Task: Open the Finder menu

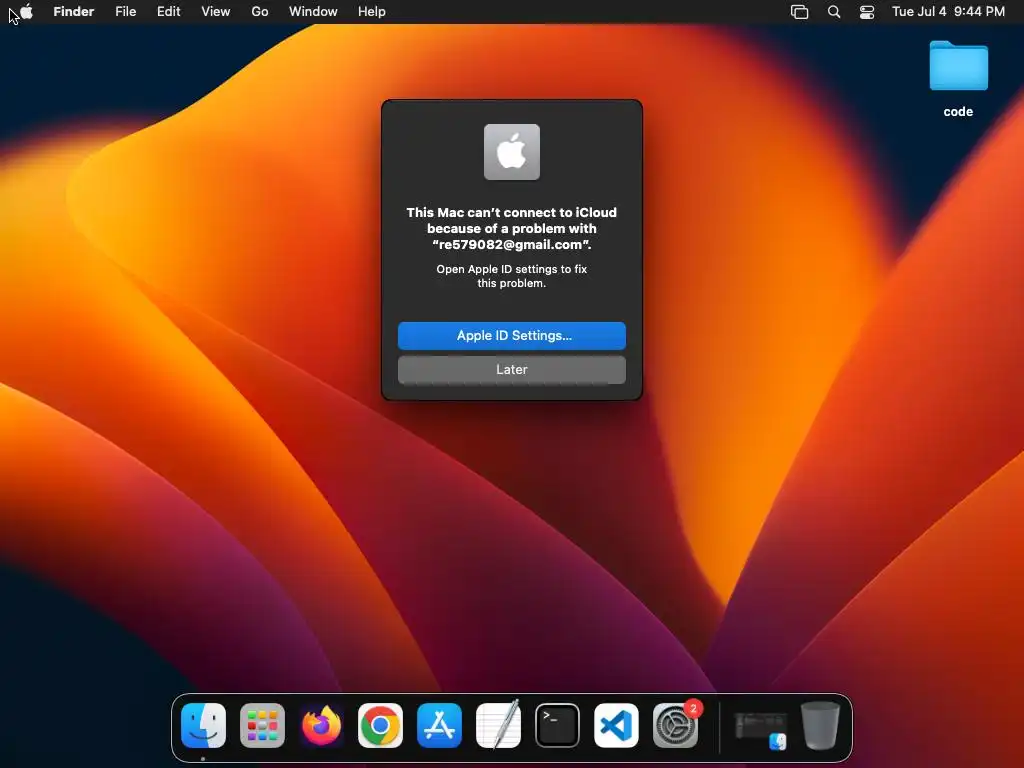Action: tap(74, 11)
